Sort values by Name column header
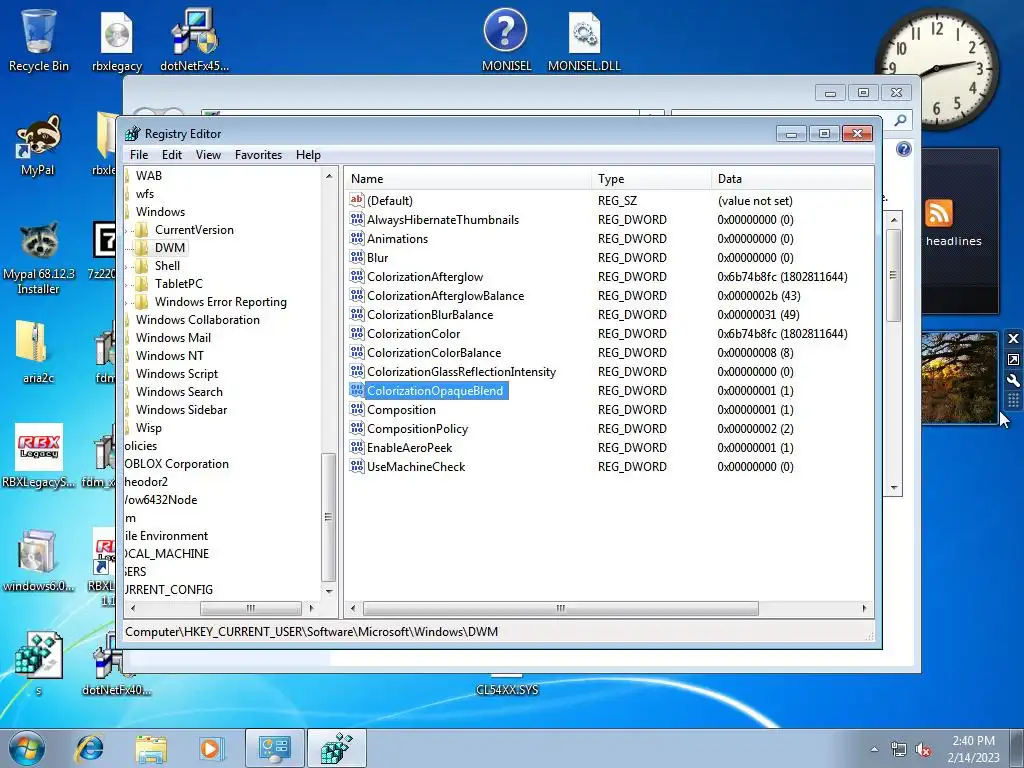This screenshot has width=1024, height=768. pyautogui.click(x=468, y=178)
